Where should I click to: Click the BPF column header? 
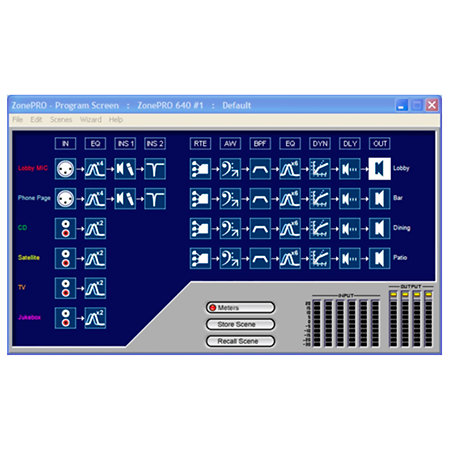click(x=260, y=144)
